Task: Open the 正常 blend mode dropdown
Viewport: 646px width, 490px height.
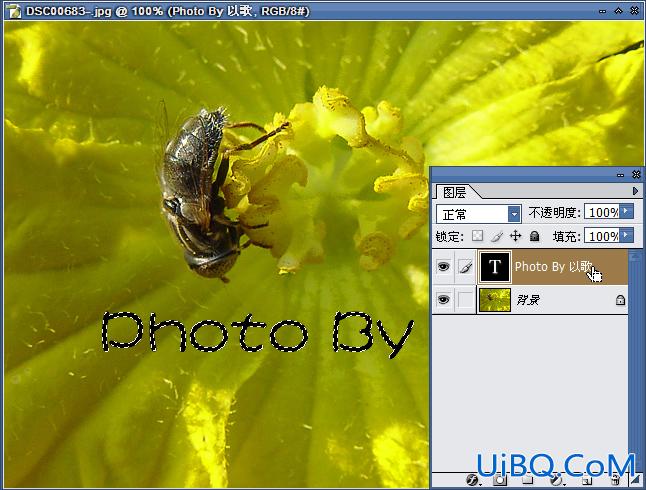Action: [x=514, y=214]
